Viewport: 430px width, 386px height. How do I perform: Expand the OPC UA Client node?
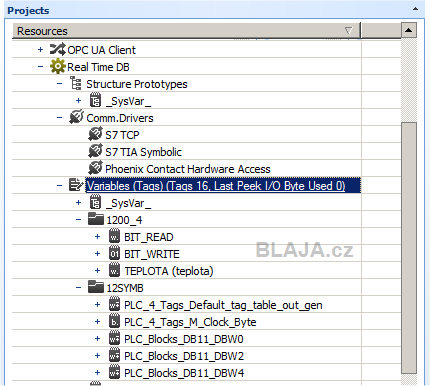40,50
